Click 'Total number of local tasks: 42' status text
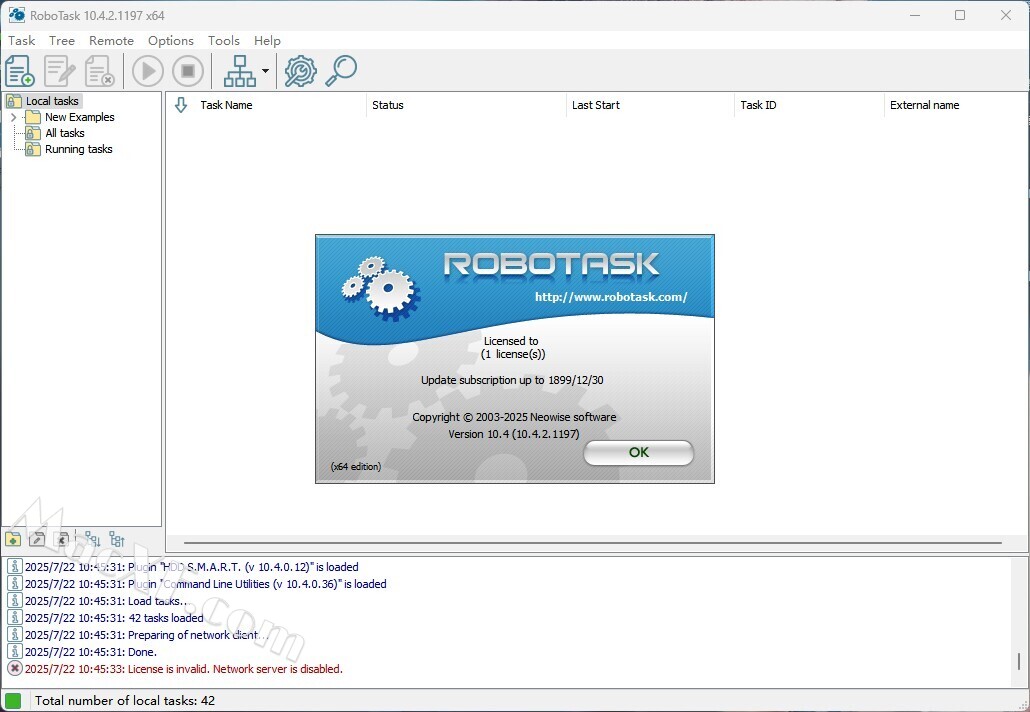 (125, 701)
